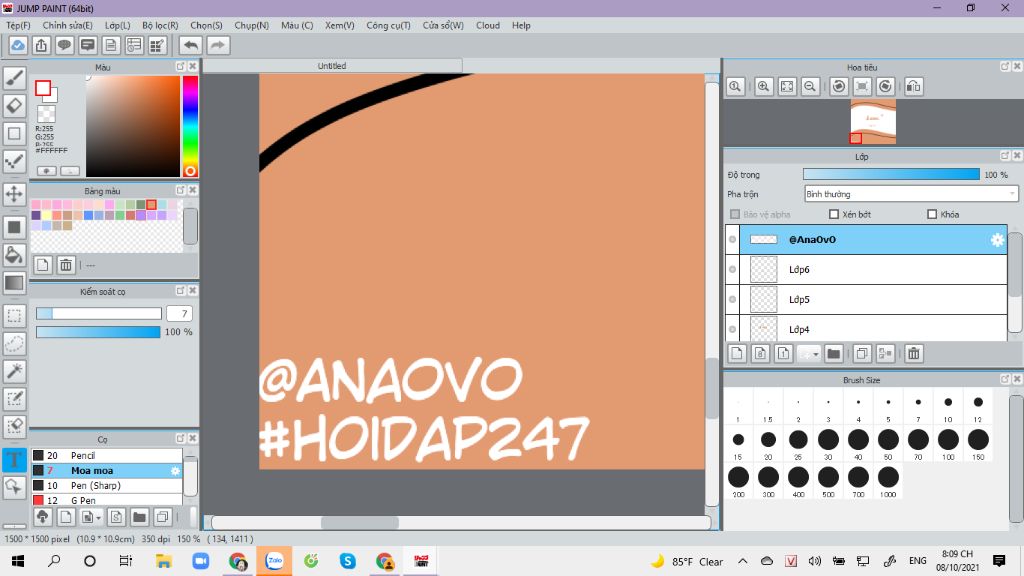Switch to the Untitled canvas tab

coord(332,65)
